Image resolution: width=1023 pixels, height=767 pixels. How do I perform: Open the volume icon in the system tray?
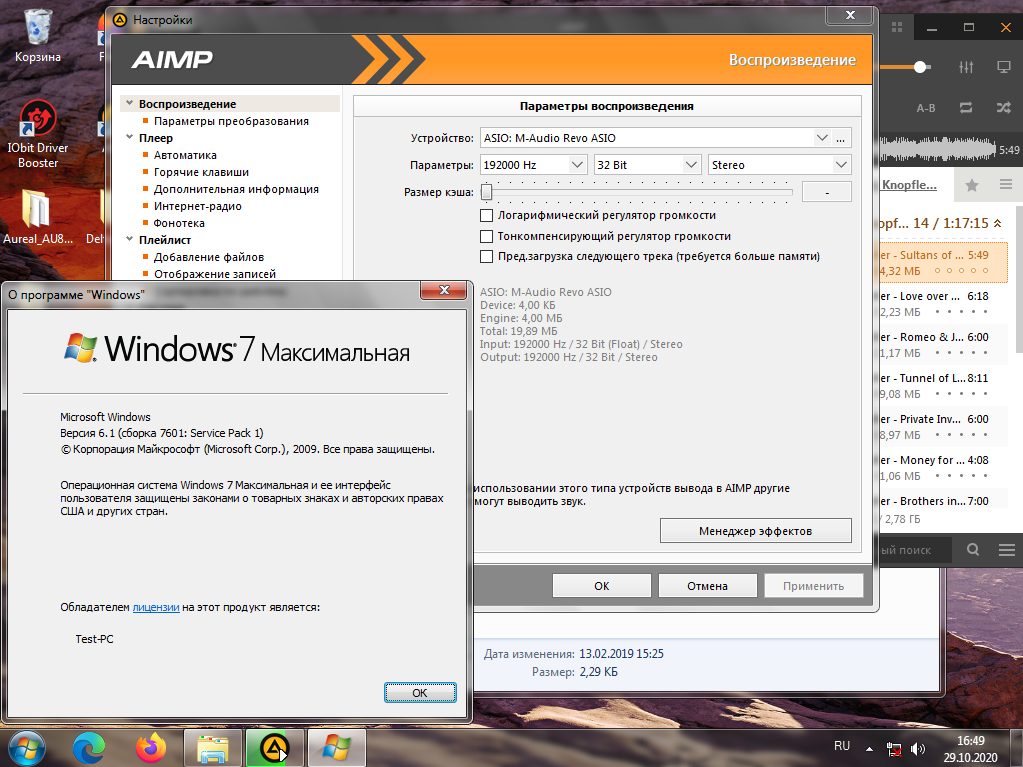click(x=917, y=749)
